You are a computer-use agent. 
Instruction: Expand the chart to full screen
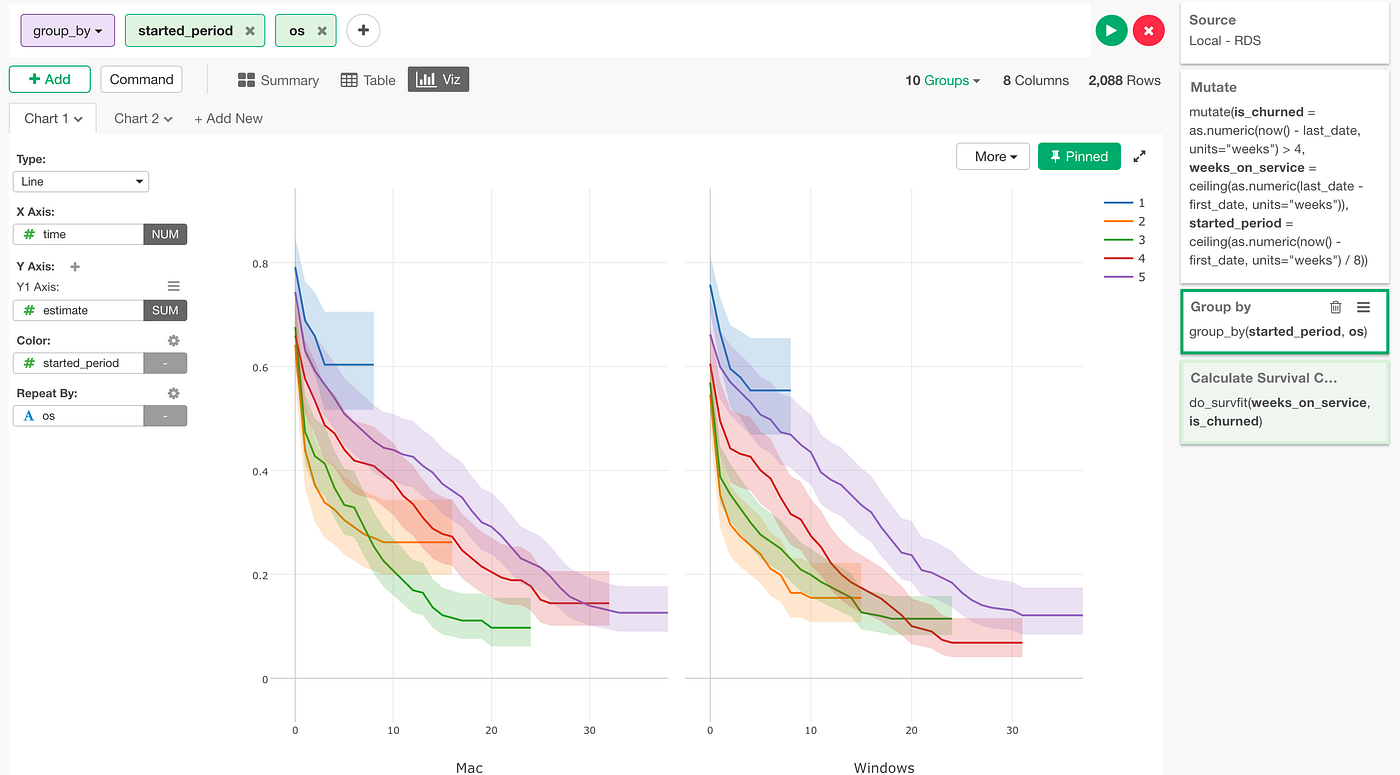click(x=1139, y=156)
